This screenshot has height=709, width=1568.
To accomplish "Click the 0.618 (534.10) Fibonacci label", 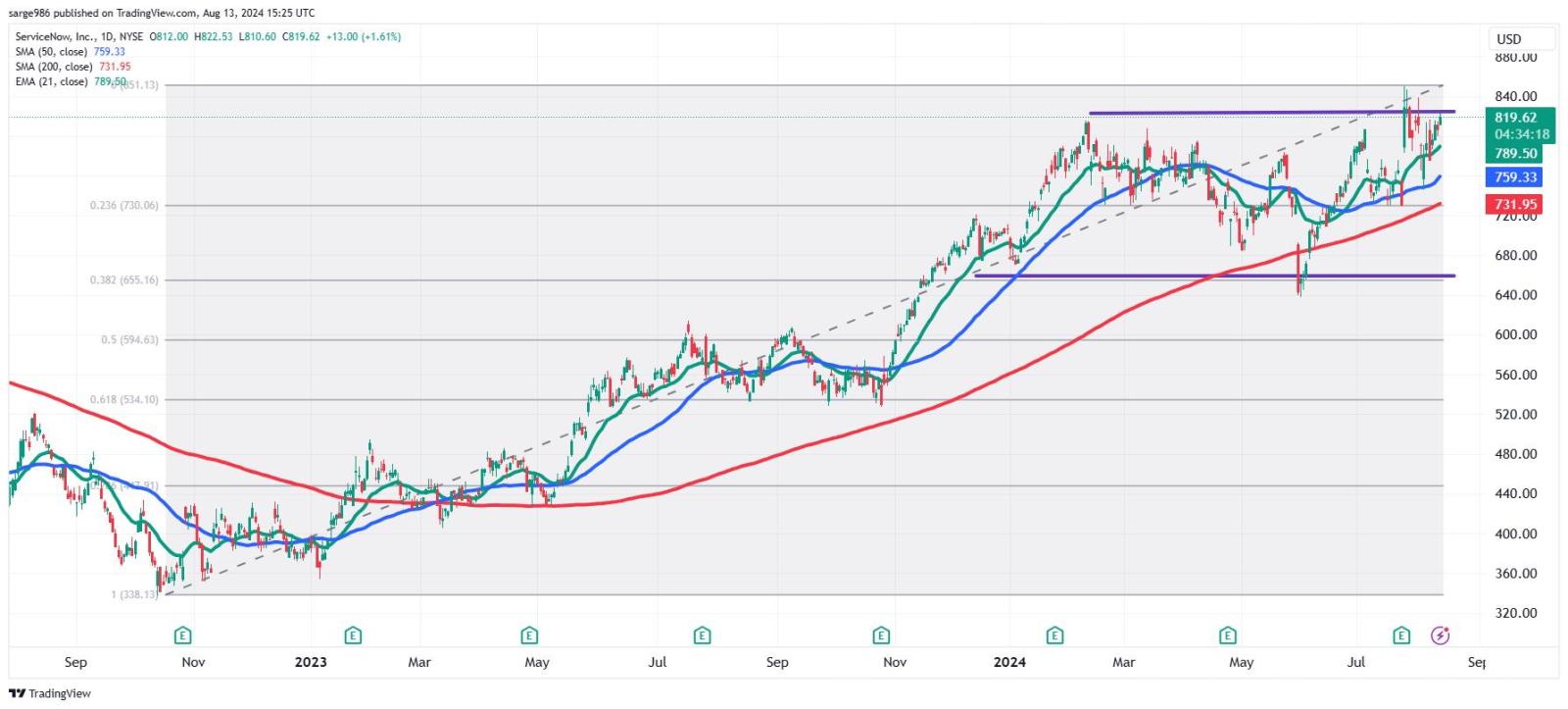I will pos(123,400).
